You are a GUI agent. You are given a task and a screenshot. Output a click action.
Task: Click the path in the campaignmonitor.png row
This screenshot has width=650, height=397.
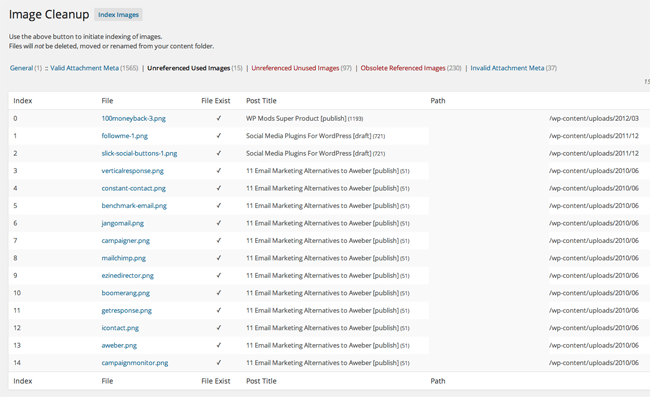[594, 363]
